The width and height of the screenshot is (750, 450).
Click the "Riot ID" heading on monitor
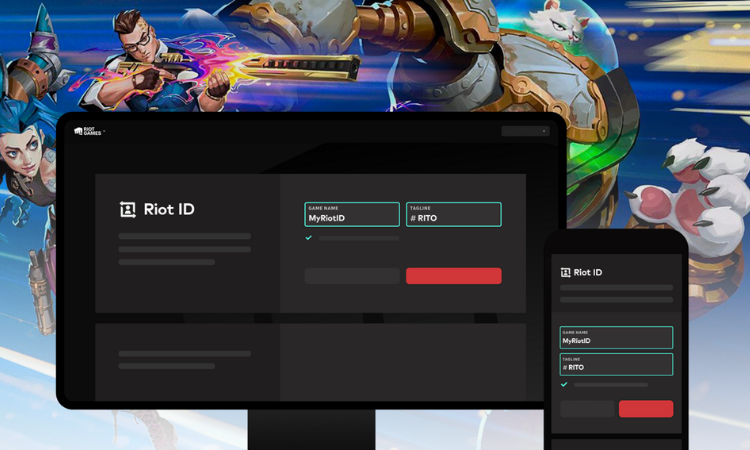point(169,209)
